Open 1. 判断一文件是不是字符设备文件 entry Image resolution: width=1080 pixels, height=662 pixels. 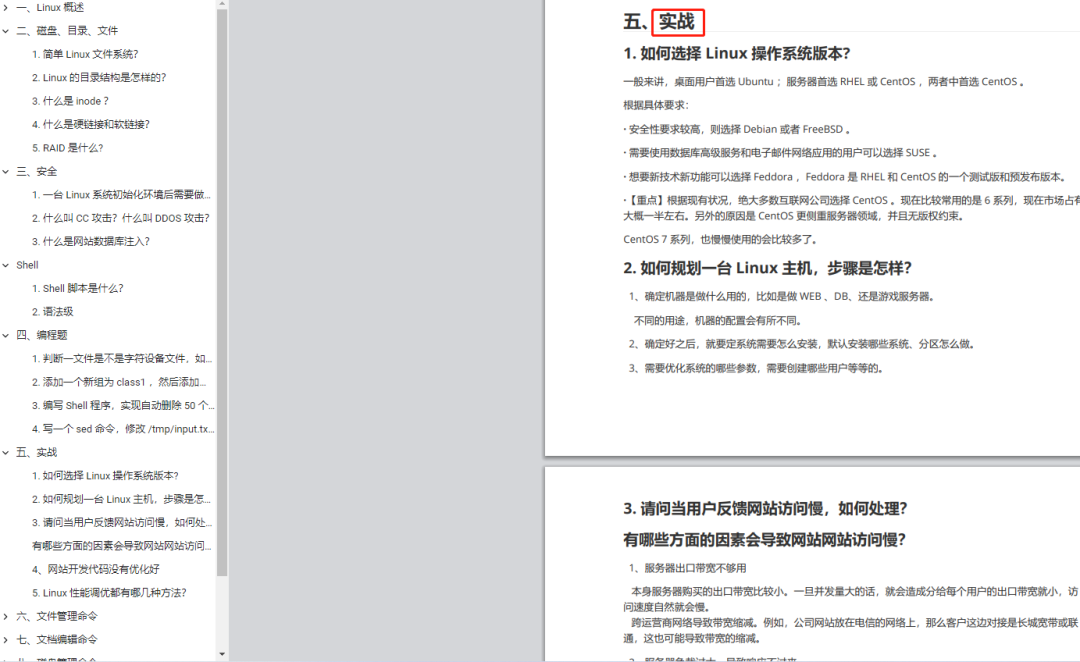pos(121,359)
